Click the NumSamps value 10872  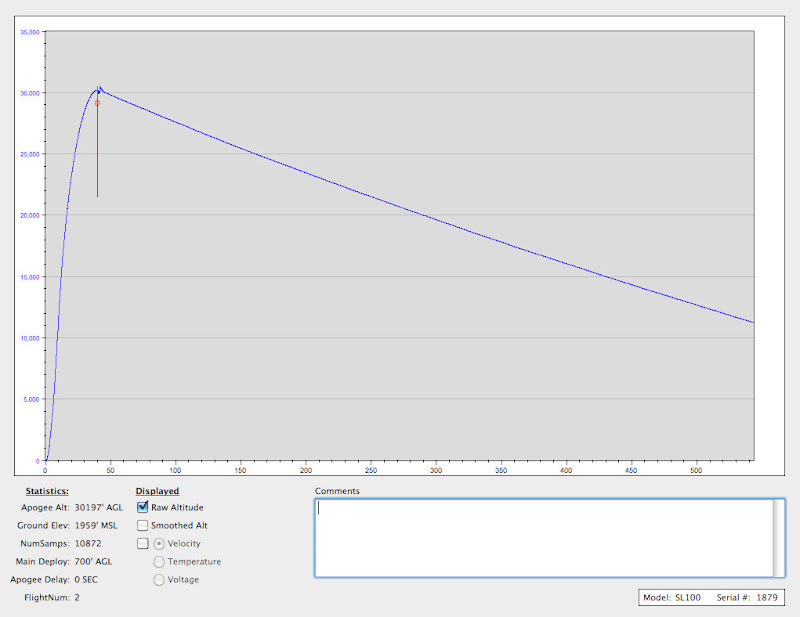pyautogui.click(x=88, y=544)
